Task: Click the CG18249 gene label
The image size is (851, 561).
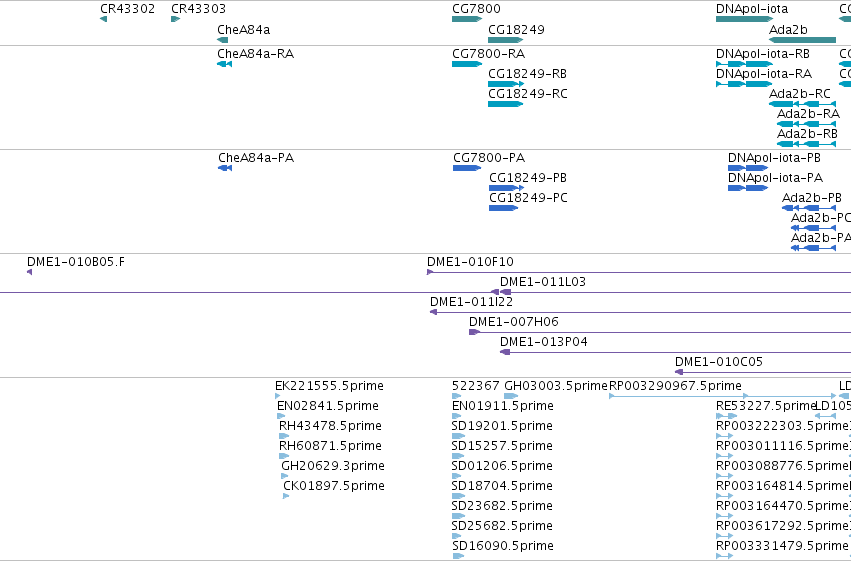Action: 517,29
